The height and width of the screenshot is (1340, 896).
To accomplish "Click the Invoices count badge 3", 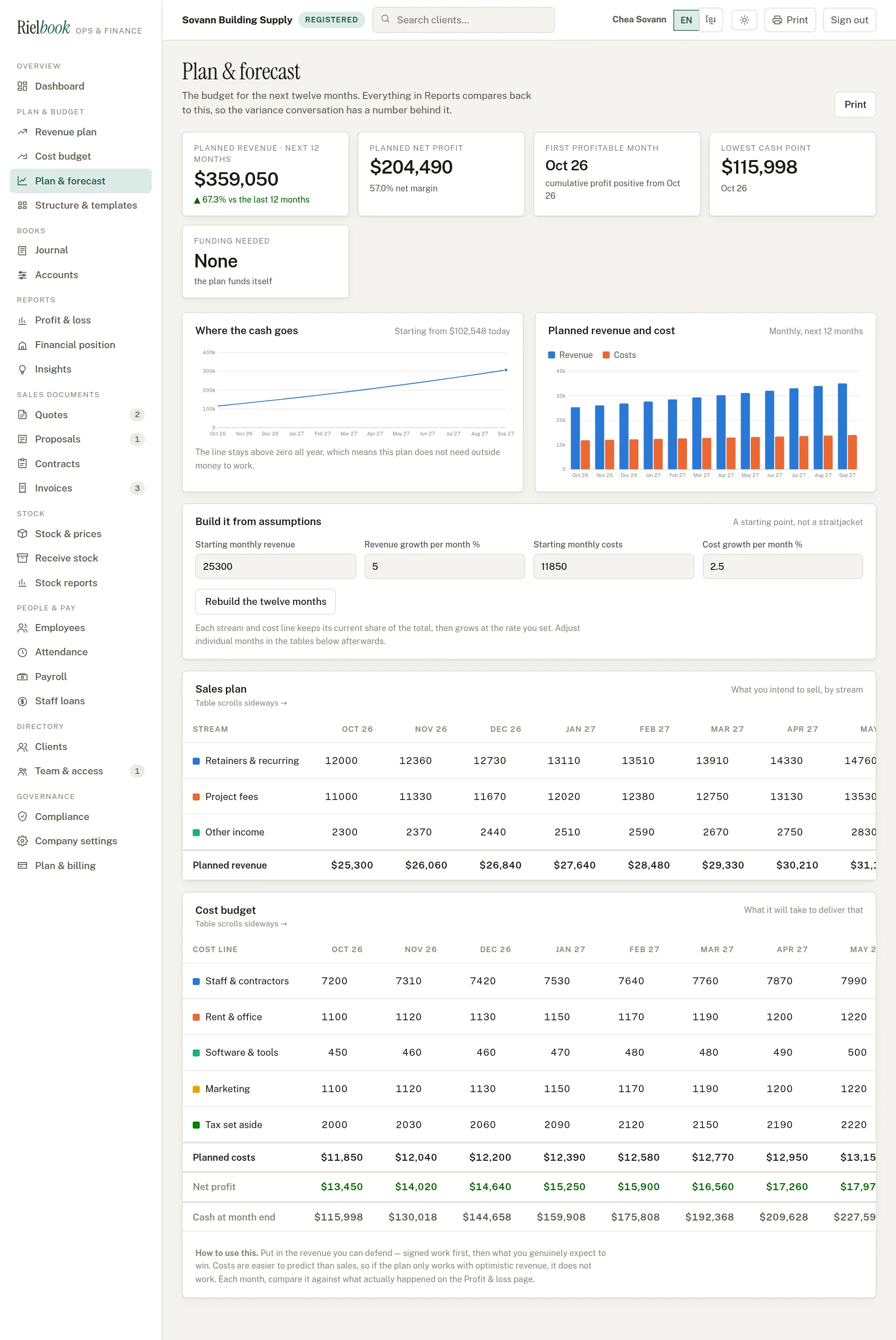I will [137, 488].
